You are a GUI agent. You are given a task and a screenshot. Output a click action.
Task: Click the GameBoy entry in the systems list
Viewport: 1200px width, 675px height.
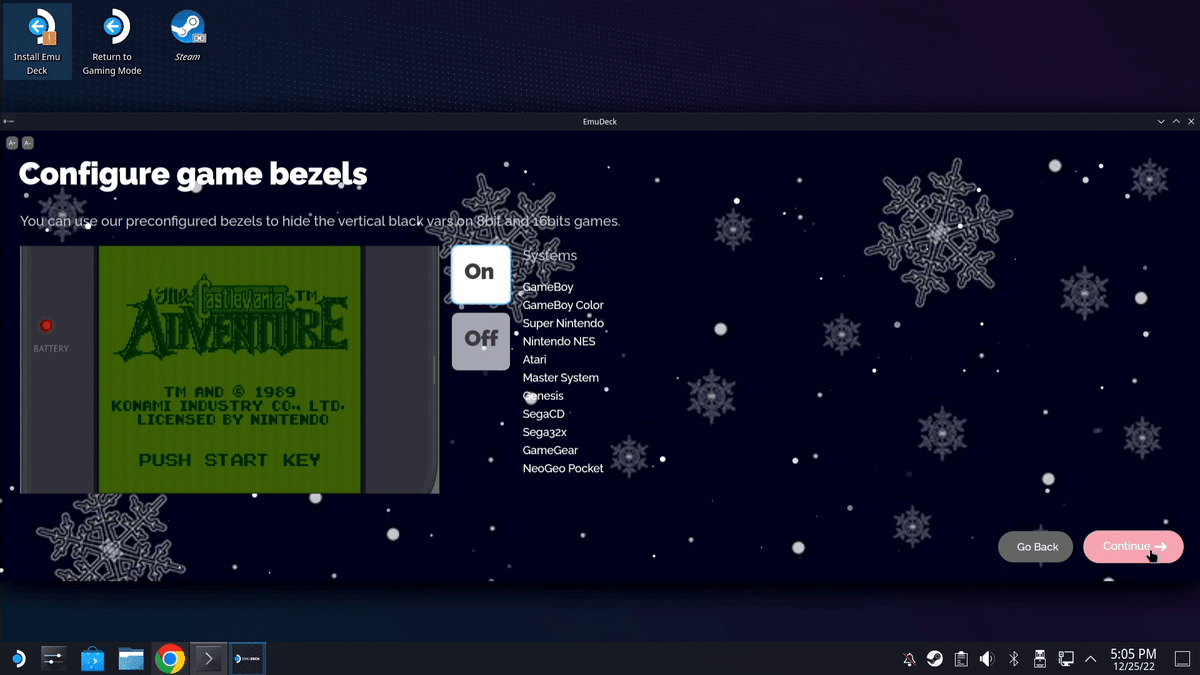click(x=548, y=287)
